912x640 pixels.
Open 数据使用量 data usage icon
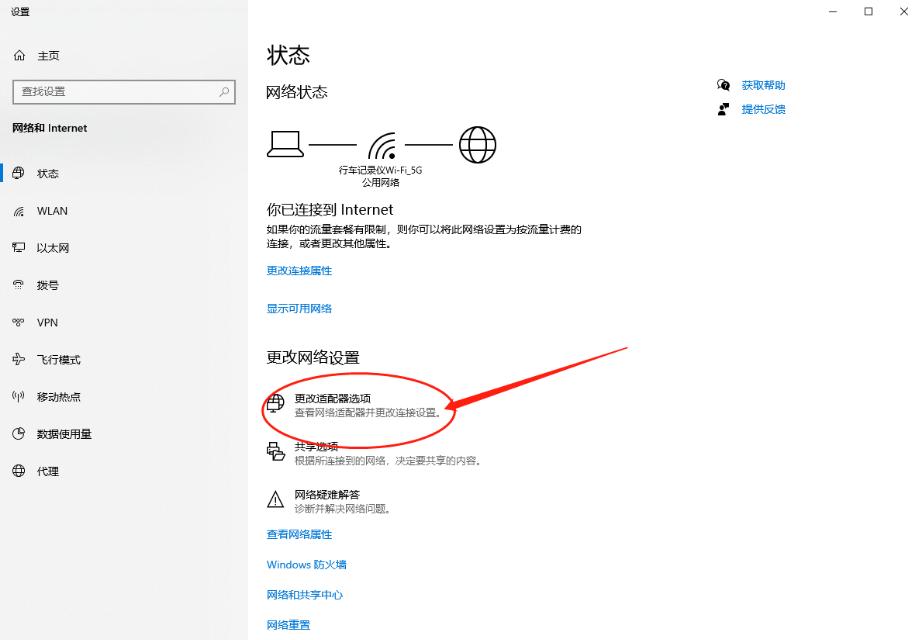click(x=18, y=434)
